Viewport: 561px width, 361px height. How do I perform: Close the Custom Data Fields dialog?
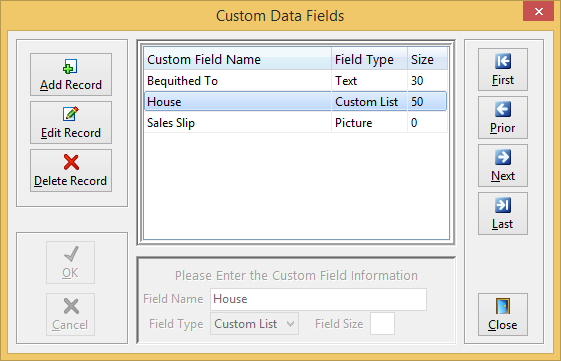(x=503, y=314)
